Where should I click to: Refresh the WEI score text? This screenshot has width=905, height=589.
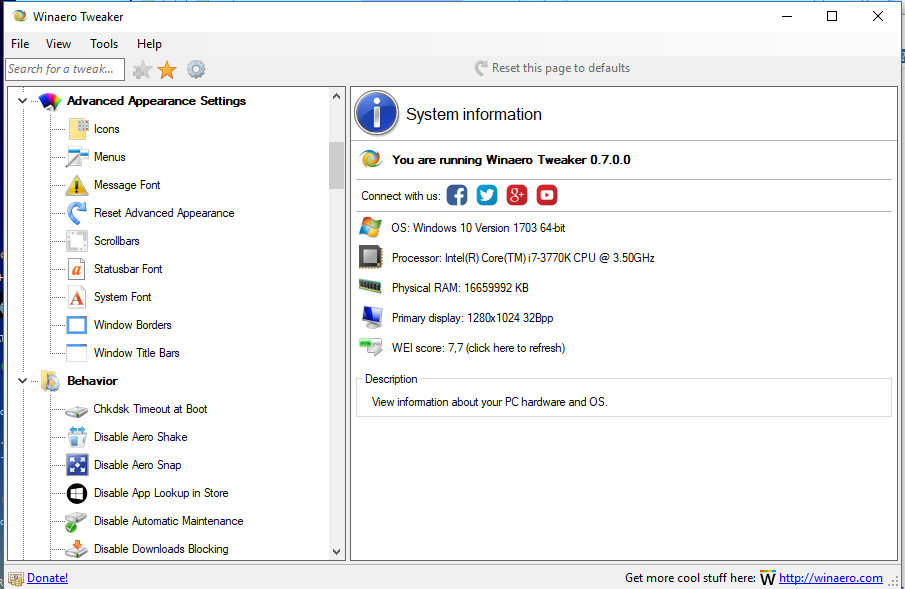point(478,348)
